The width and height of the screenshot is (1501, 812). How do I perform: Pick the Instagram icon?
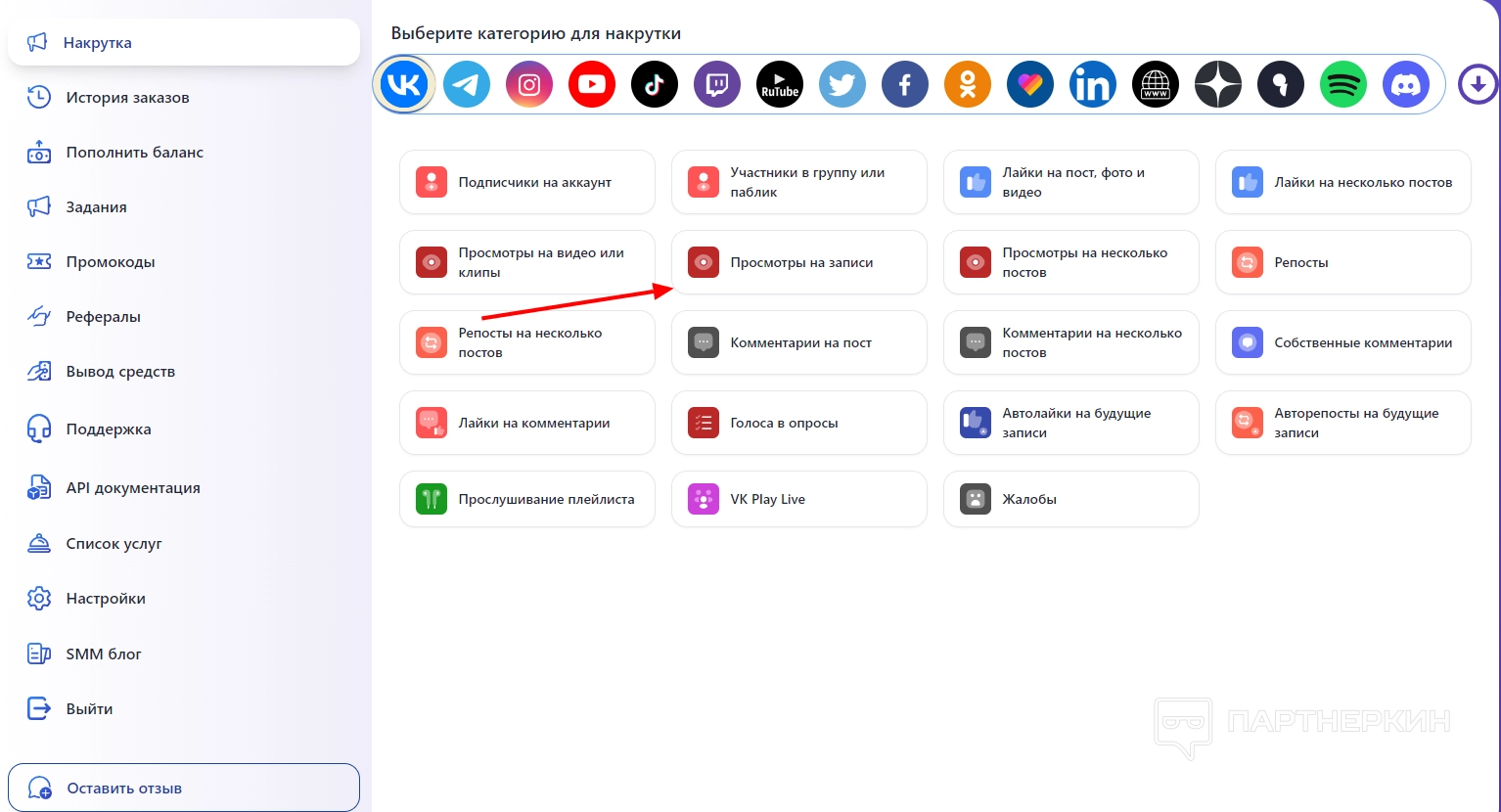pos(529,85)
